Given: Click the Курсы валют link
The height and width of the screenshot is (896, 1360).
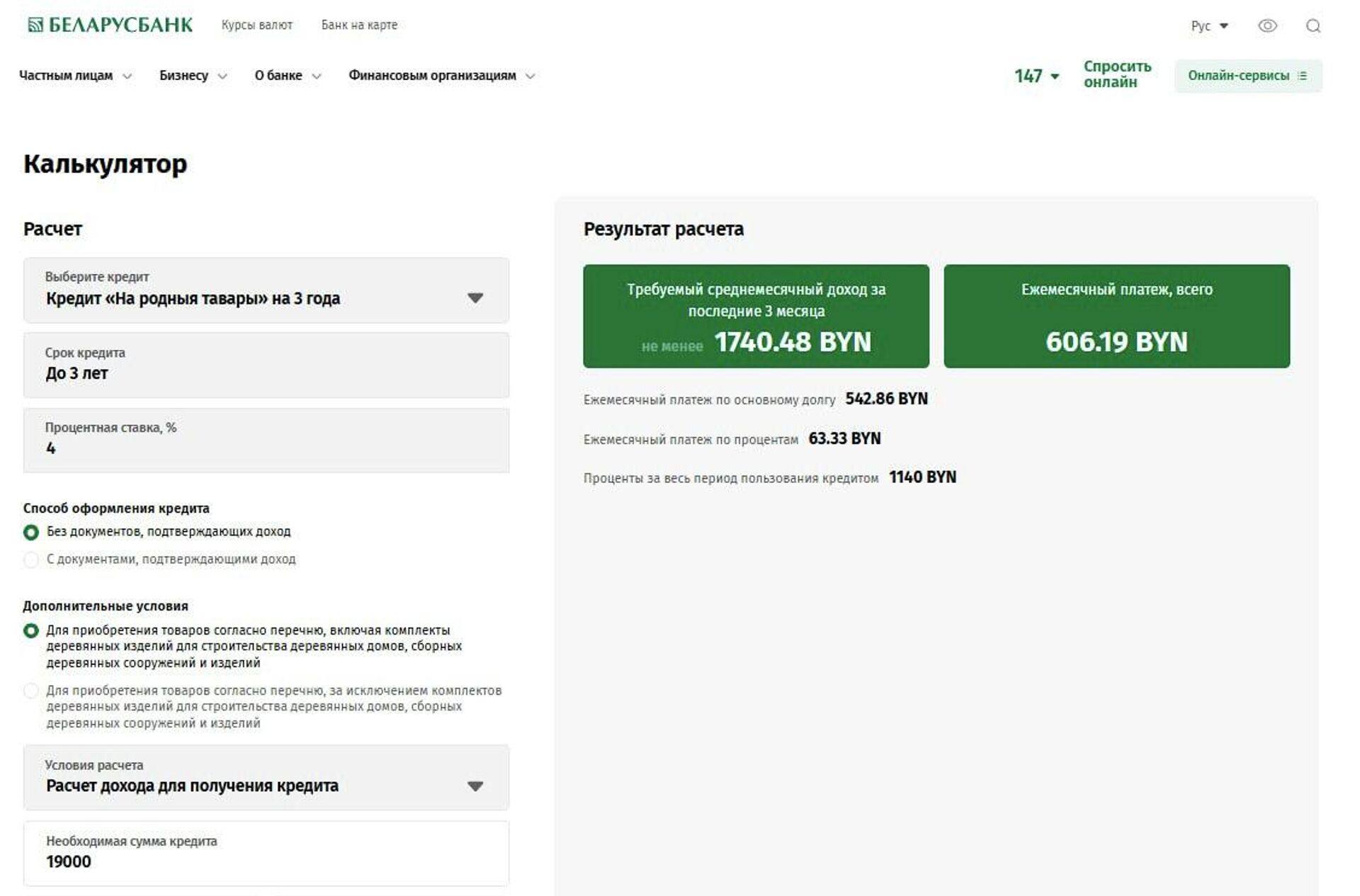Looking at the screenshot, I should pos(256,25).
